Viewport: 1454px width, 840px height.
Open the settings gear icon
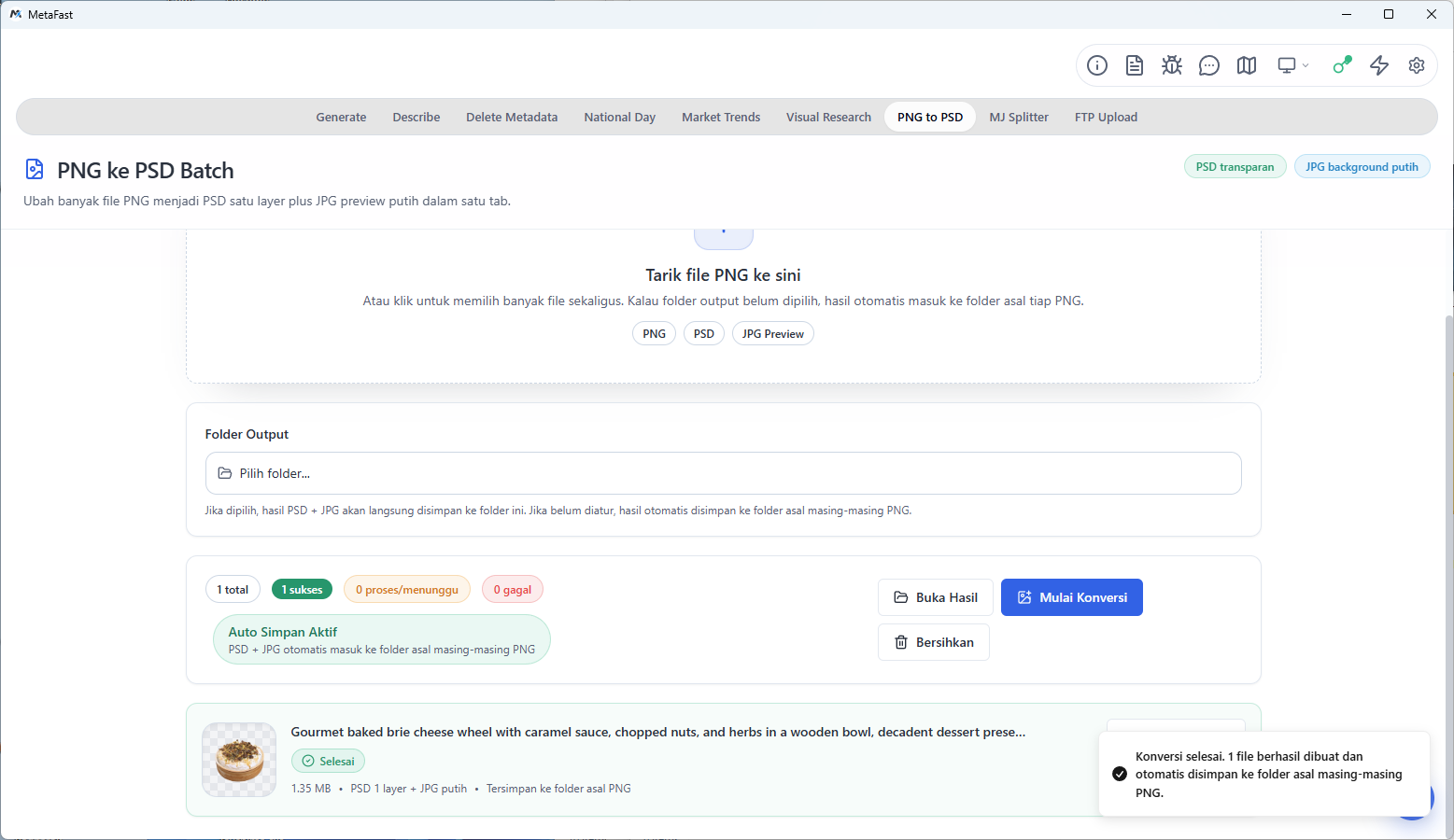coord(1417,65)
